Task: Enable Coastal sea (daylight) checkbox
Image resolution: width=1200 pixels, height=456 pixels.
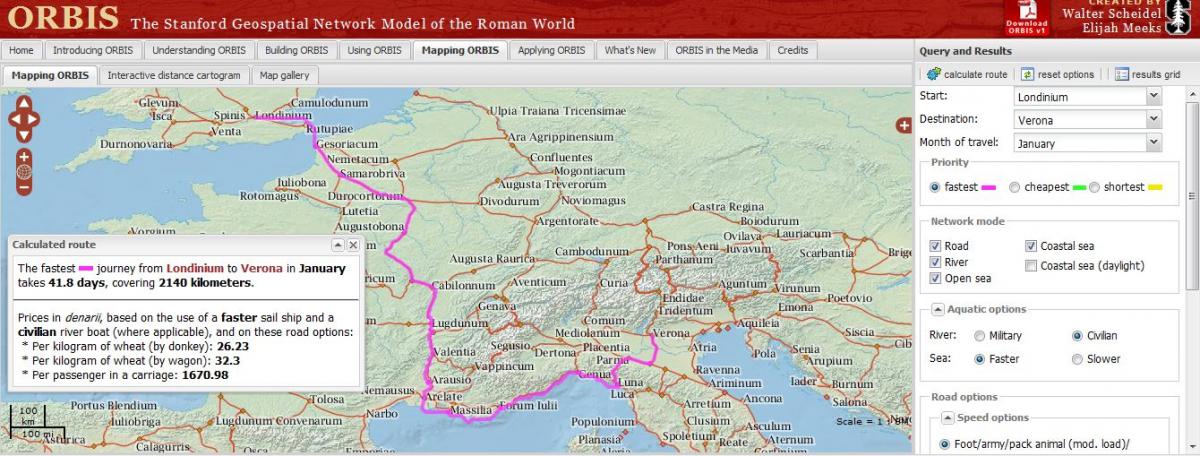Action: (x=1031, y=266)
